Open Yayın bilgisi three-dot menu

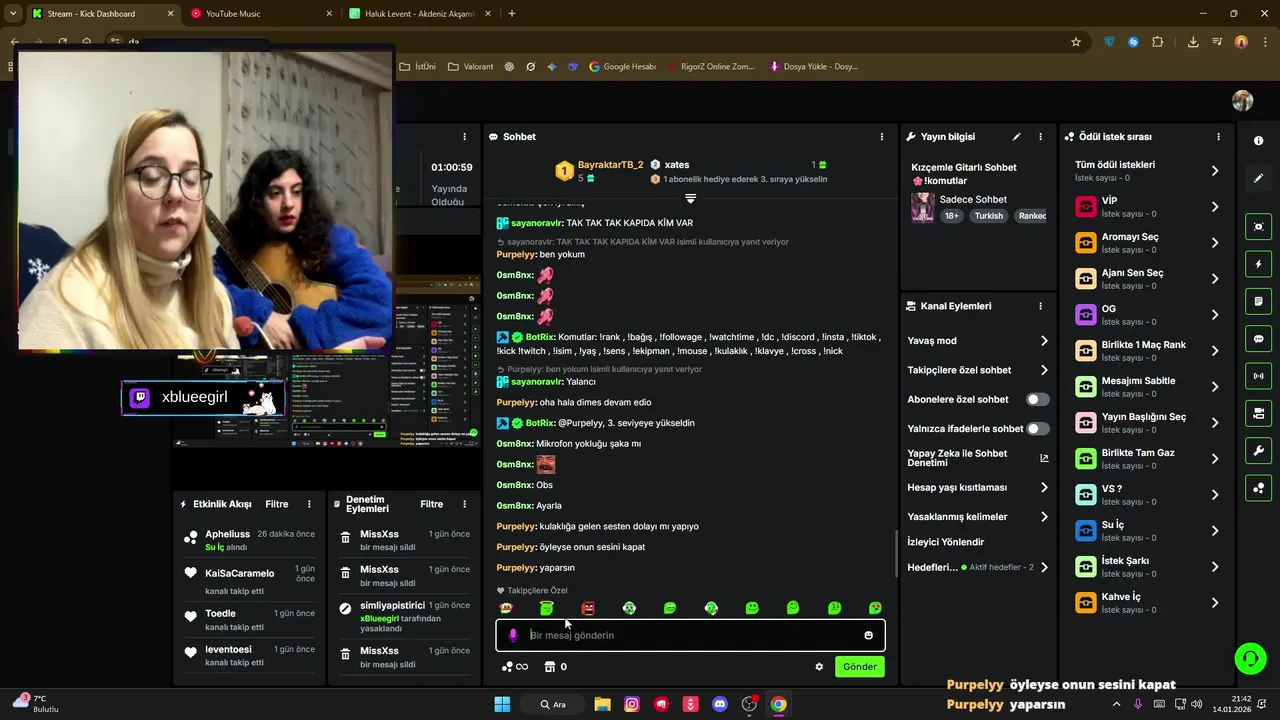point(1040,137)
